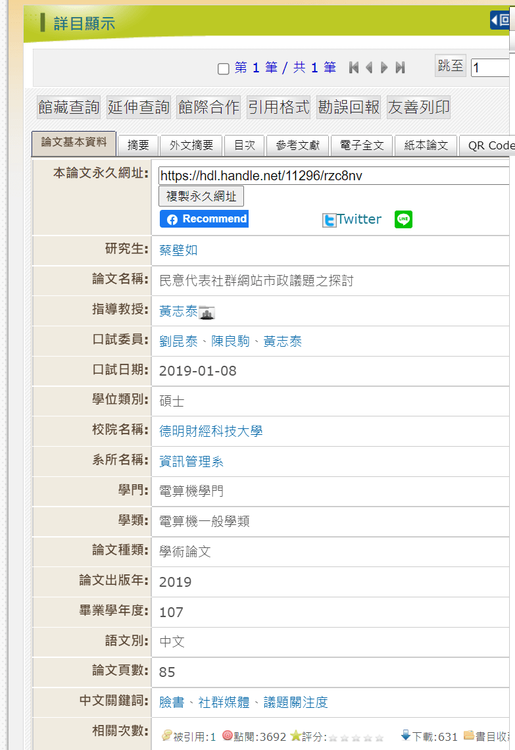Go to the first record
The width and height of the screenshot is (515, 750).
tap(354, 67)
